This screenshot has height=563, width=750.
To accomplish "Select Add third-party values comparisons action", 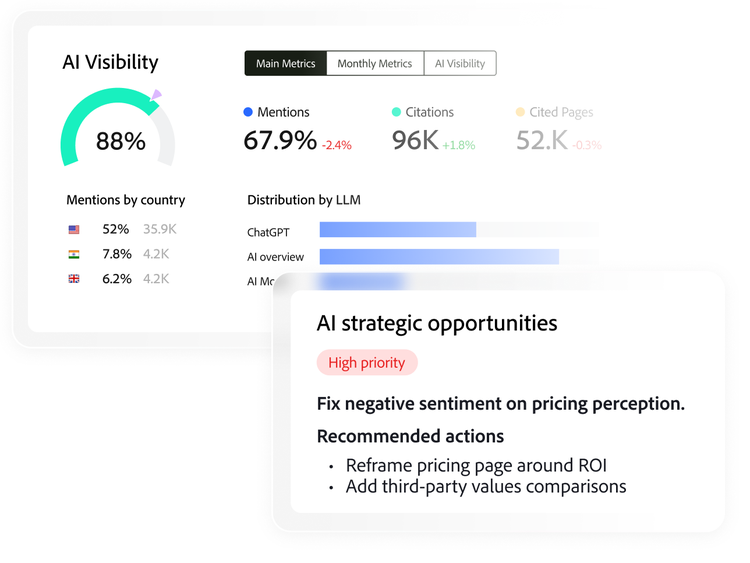I will (486, 486).
